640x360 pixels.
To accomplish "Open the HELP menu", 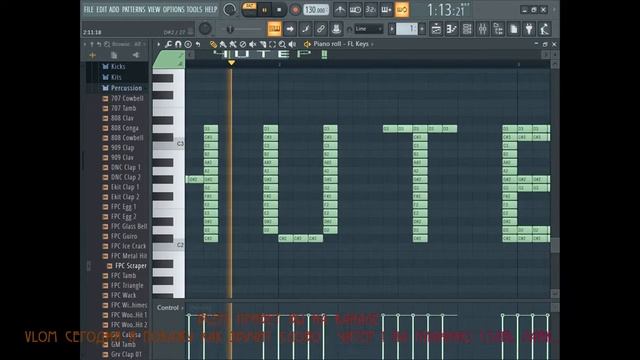I will click(x=211, y=9).
